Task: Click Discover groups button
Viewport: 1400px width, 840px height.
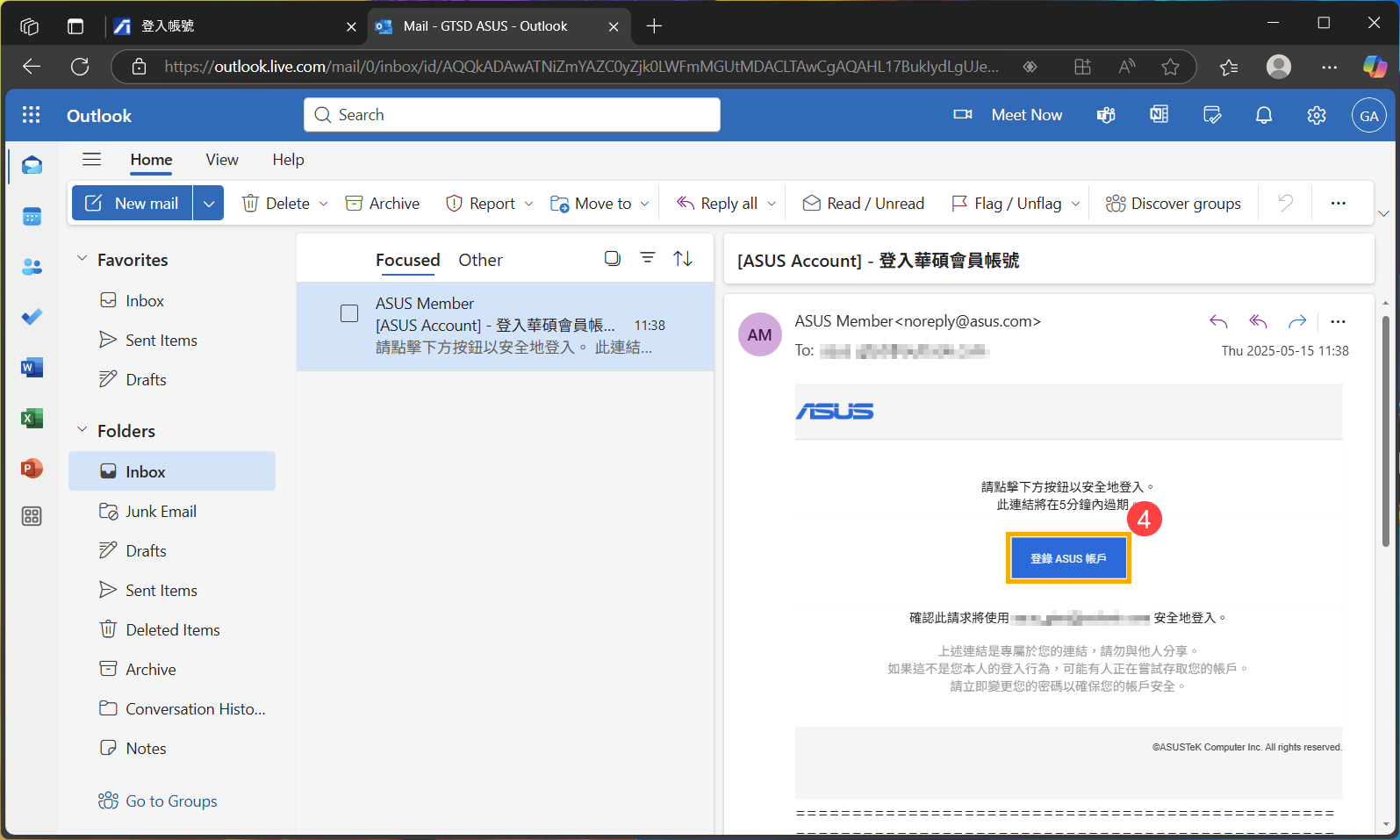Action: tap(1174, 204)
